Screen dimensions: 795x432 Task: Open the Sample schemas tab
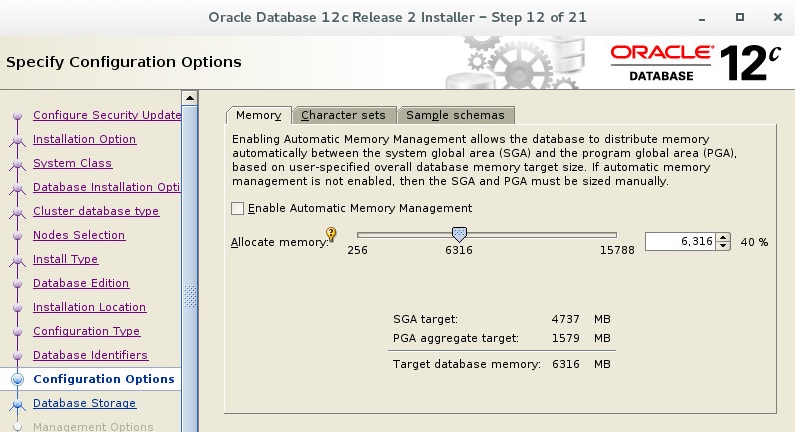click(x=455, y=115)
